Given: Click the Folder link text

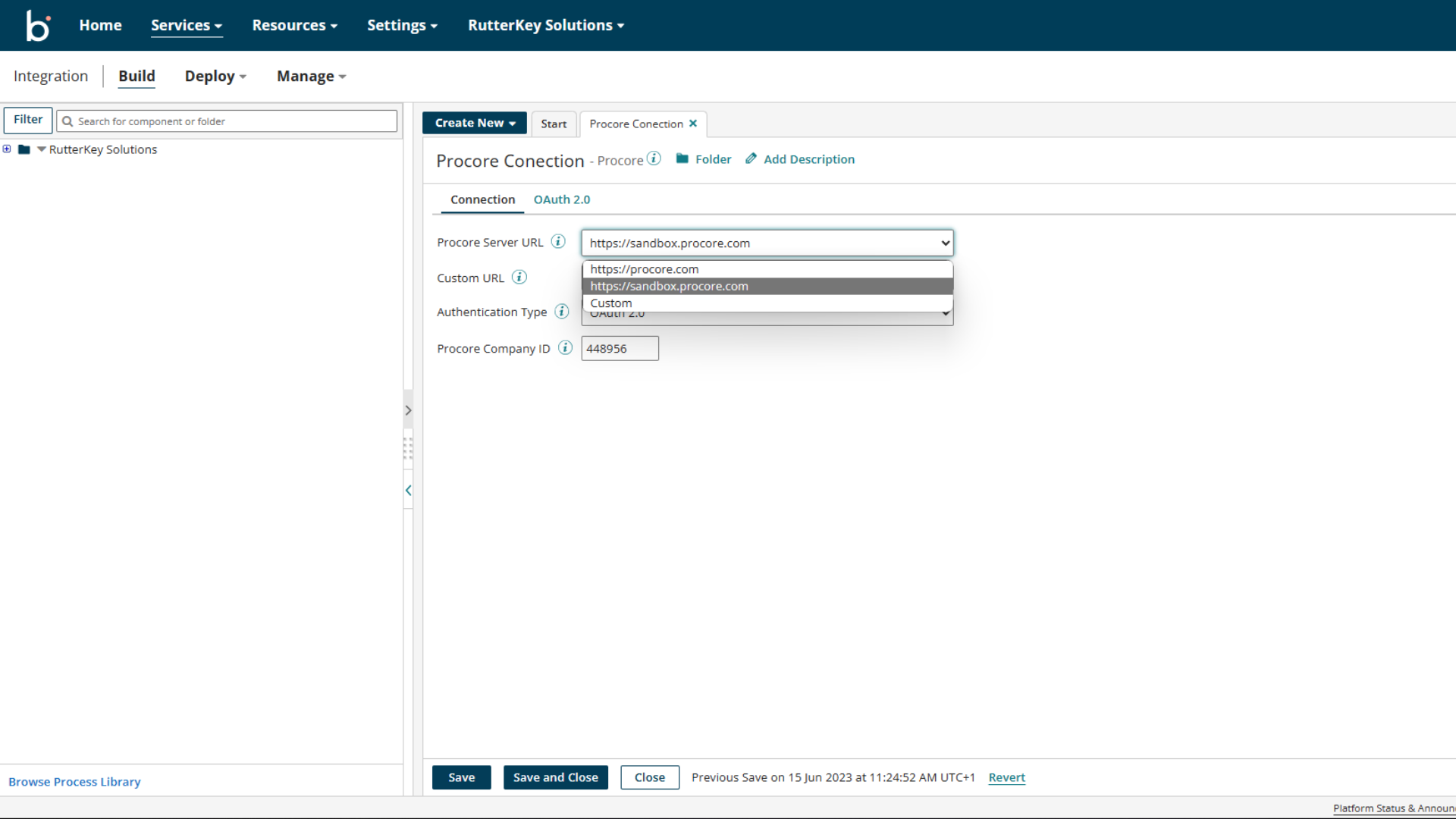Looking at the screenshot, I should tap(713, 159).
